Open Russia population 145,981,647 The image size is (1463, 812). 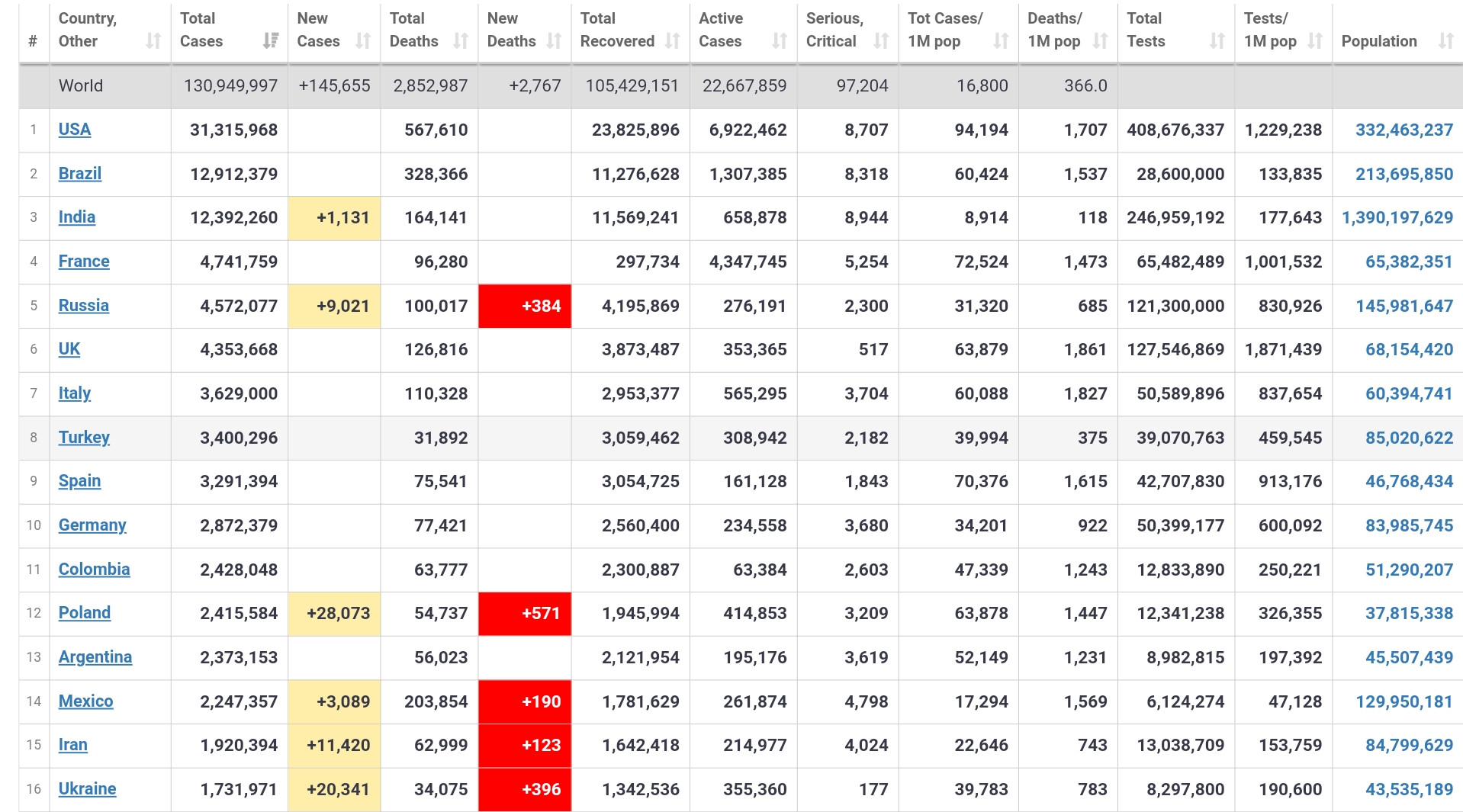pos(1404,307)
